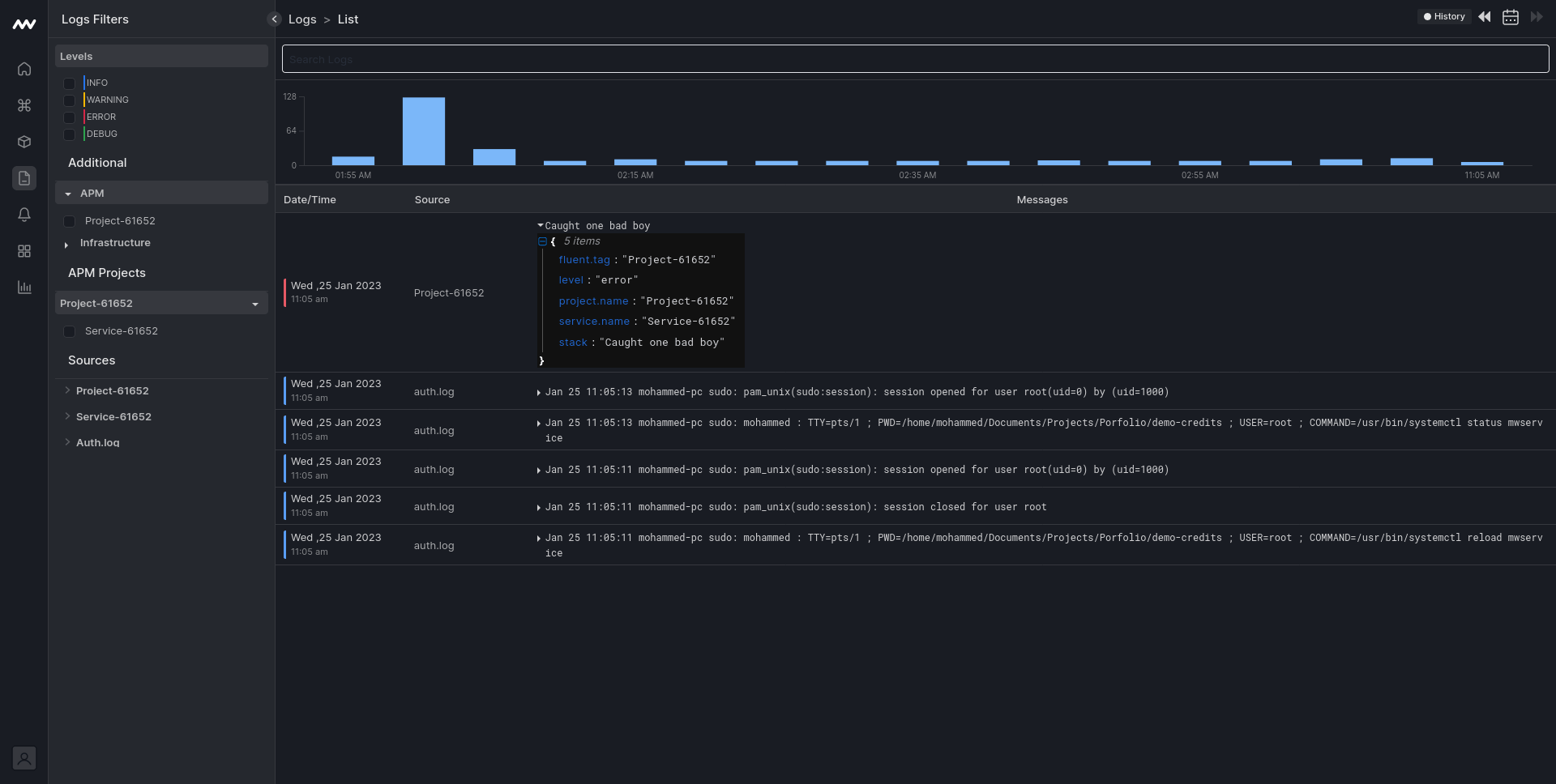Click into the Search Logs field
Screen dimensions: 1556x784
[915, 59]
